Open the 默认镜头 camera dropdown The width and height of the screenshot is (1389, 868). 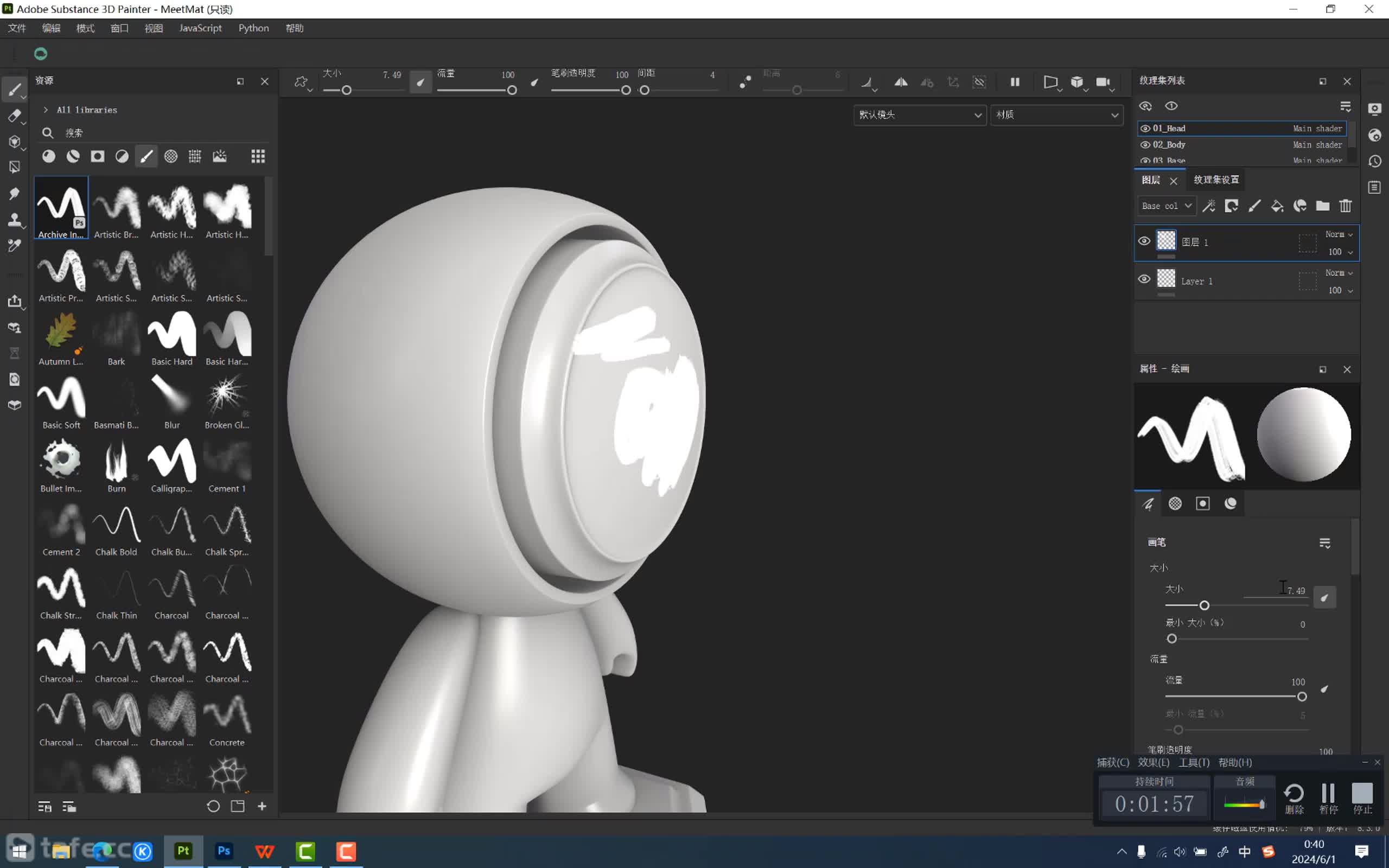click(x=920, y=115)
